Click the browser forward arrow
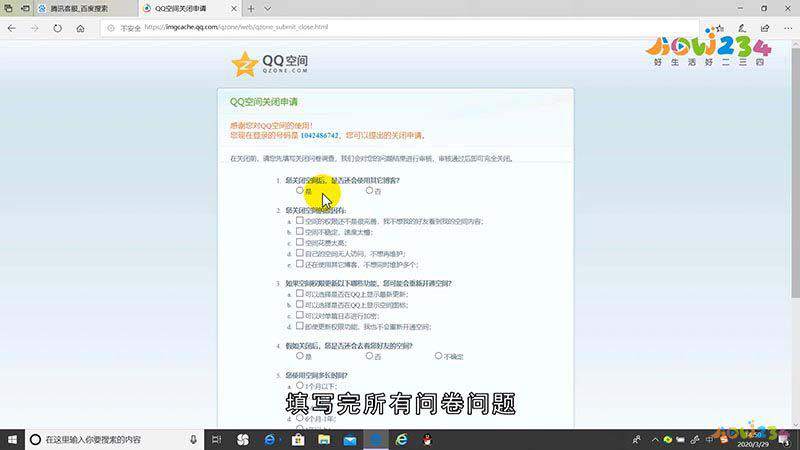This screenshot has height=450, width=800. pyautogui.click(x=34, y=29)
